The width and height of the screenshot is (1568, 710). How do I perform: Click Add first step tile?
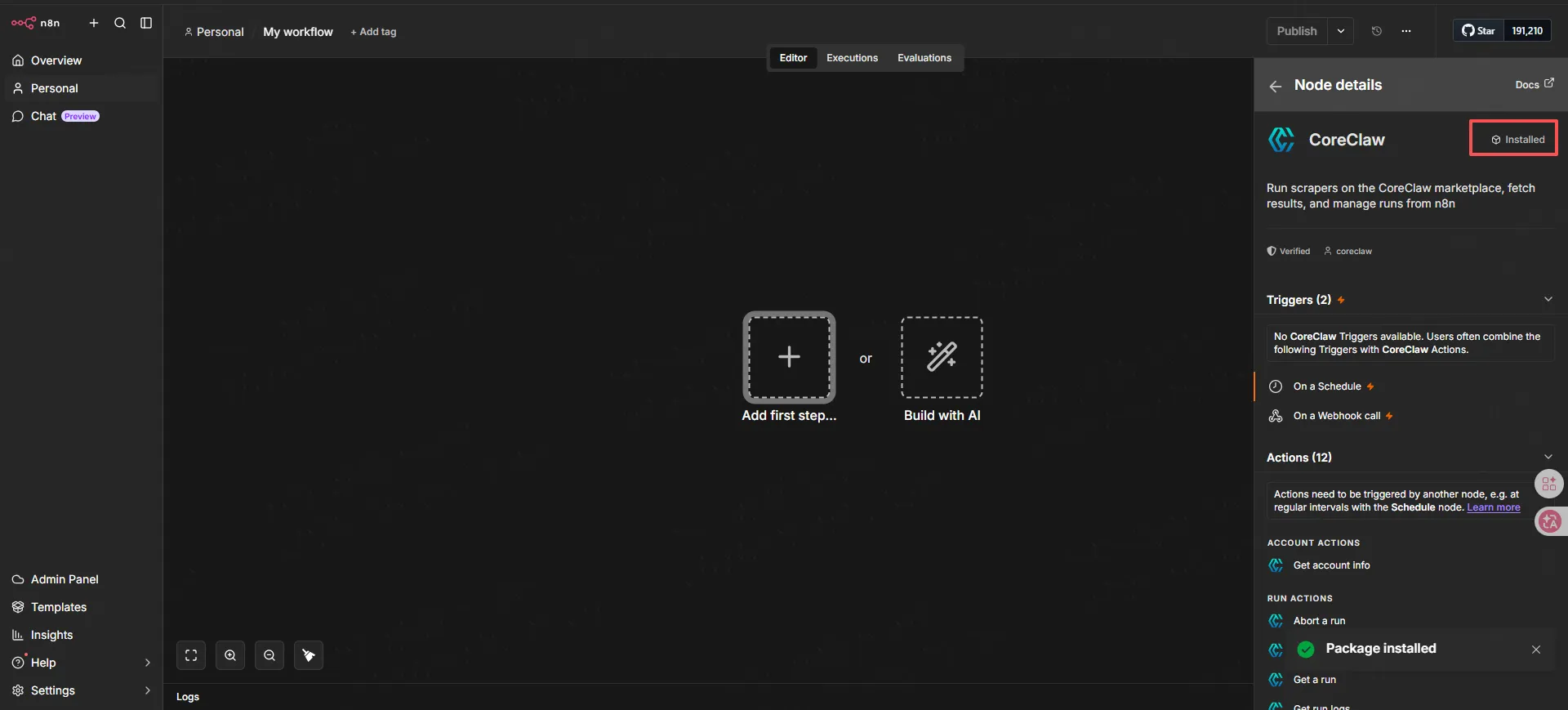[x=789, y=357]
